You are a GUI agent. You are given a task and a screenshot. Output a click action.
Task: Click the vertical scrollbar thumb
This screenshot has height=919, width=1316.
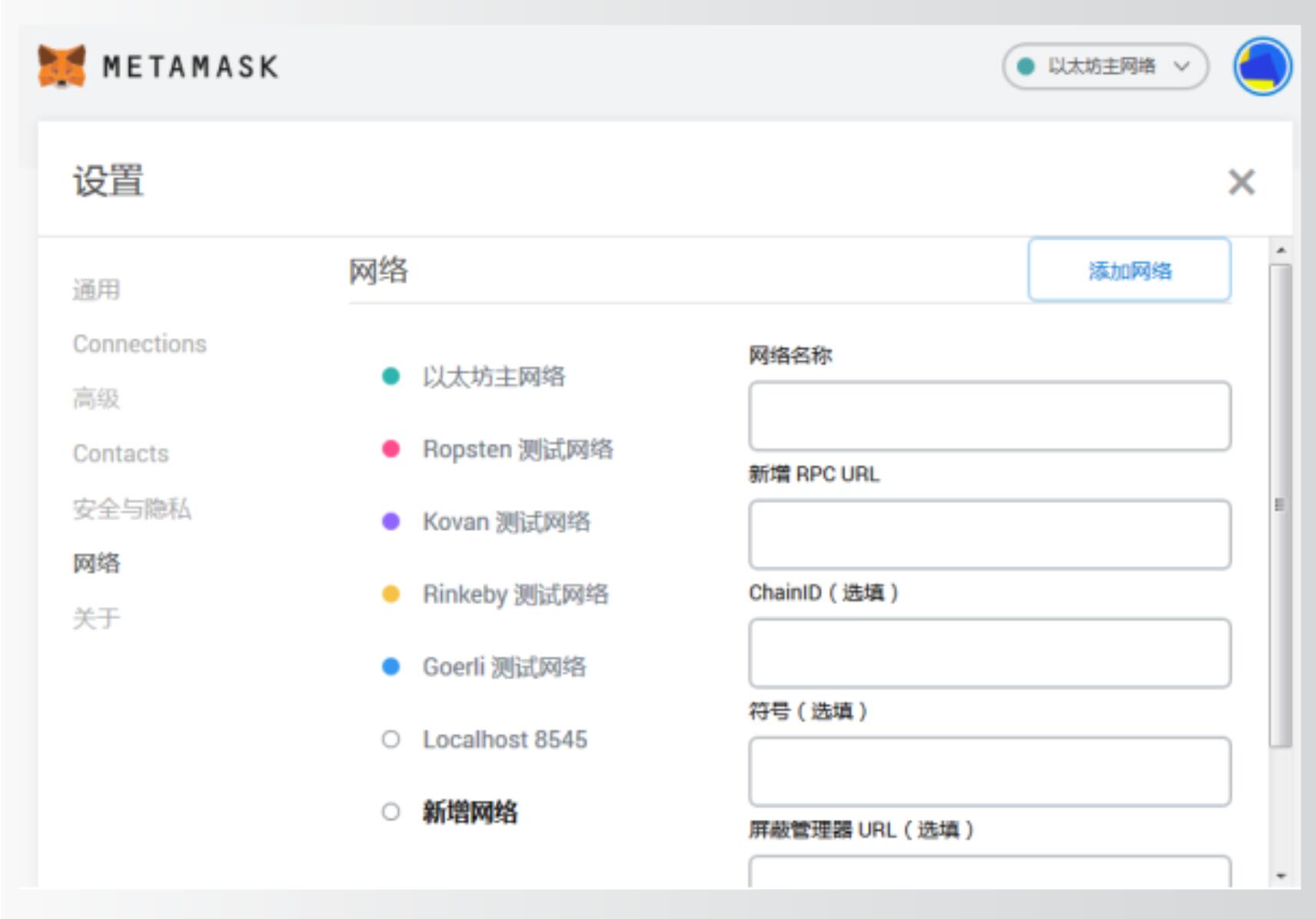pos(1281,505)
